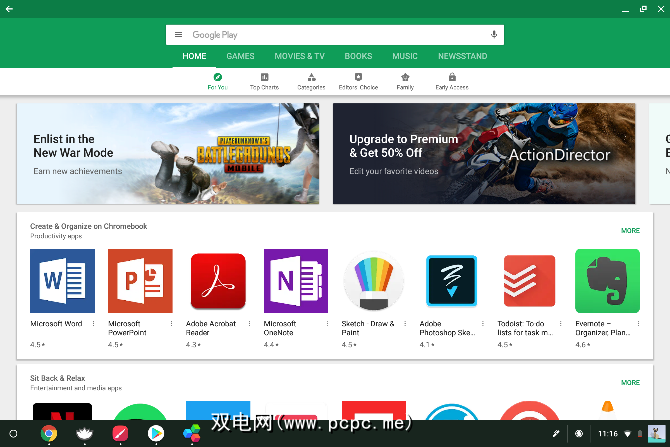Click the Microsoft OneNote app icon
The height and width of the screenshot is (447, 670).
pyautogui.click(x=296, y=281)
